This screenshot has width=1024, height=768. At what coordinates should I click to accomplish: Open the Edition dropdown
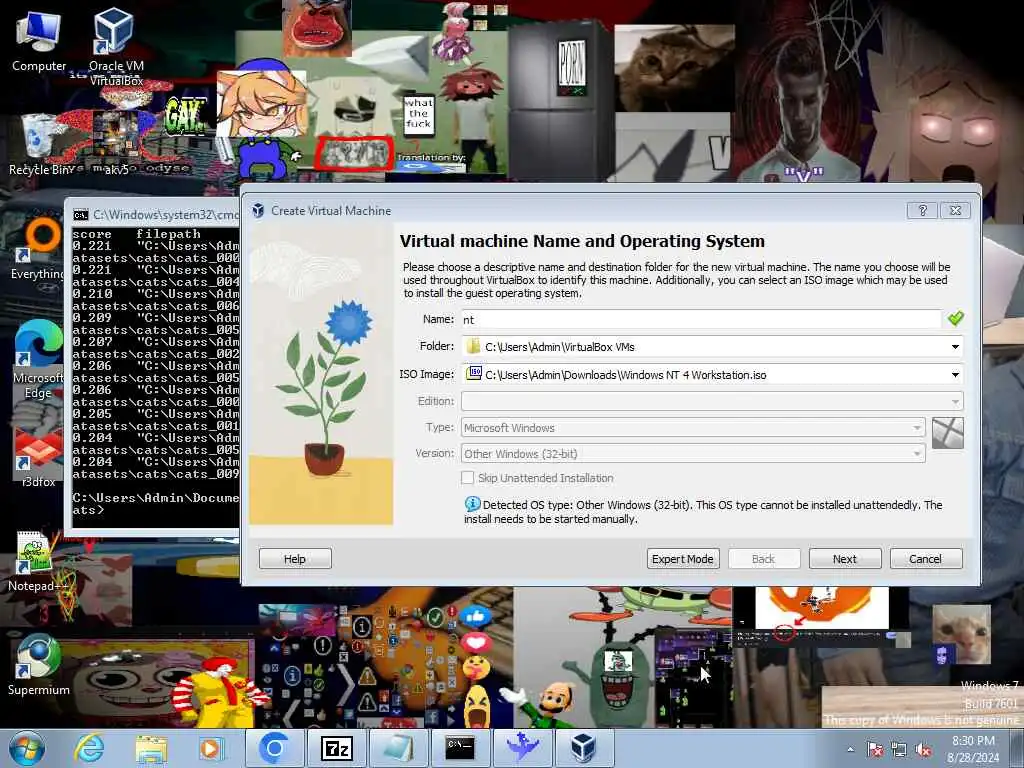coord(712,401)
